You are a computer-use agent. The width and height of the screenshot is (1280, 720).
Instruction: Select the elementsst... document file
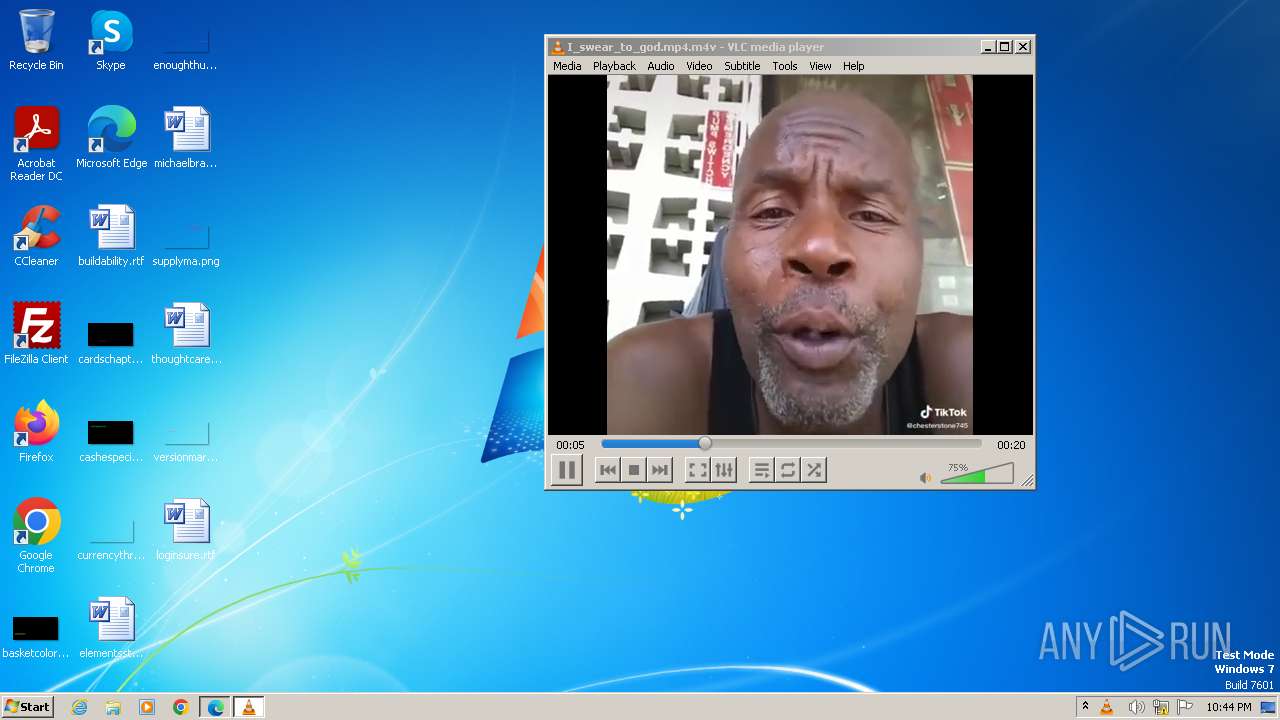coord(111,628)
